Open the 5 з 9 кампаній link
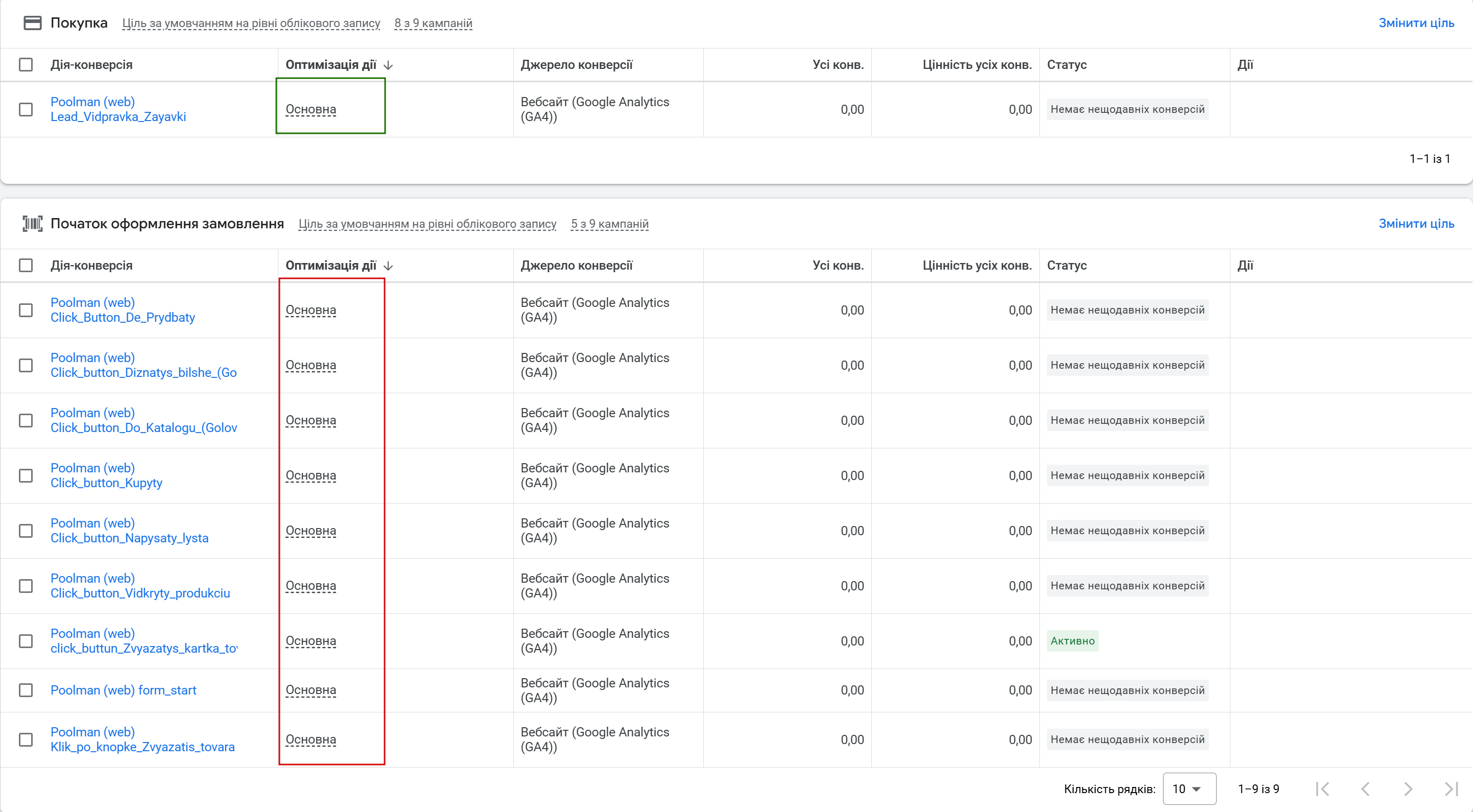The image size is (1473, 812). coord(609,224)
